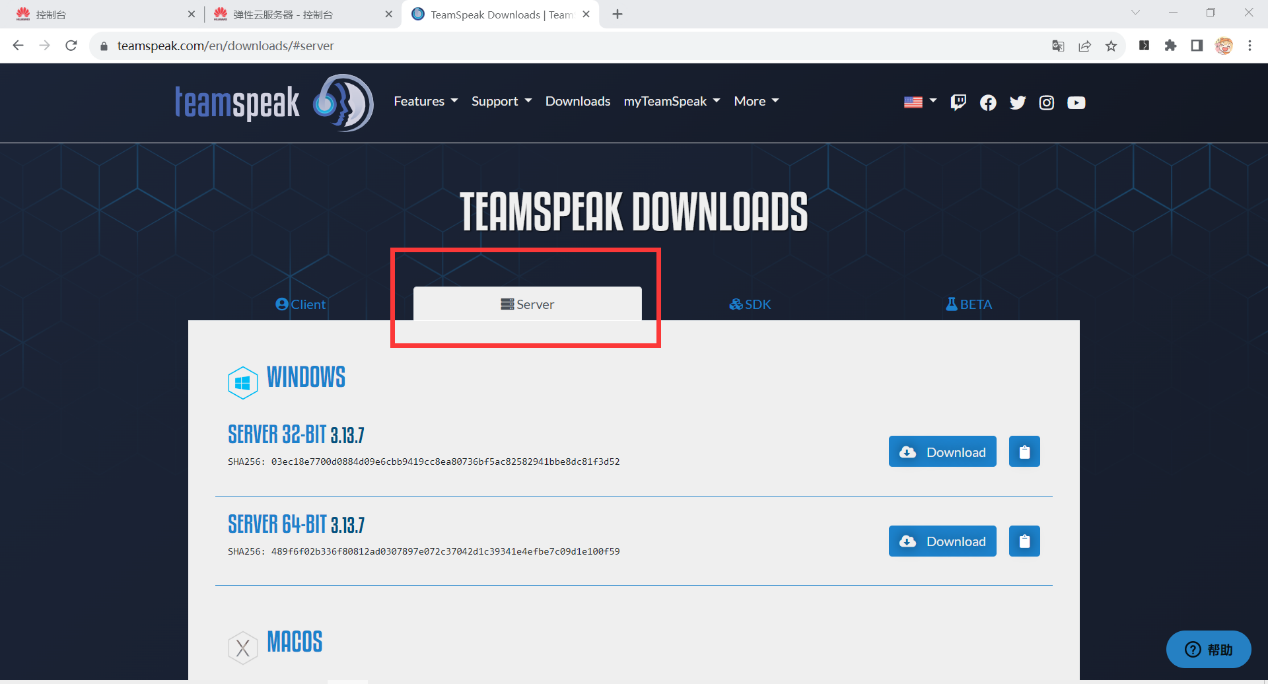Bookmark this page with star icon
The height and width of the screenshot is (684, 1268).
1111,46
